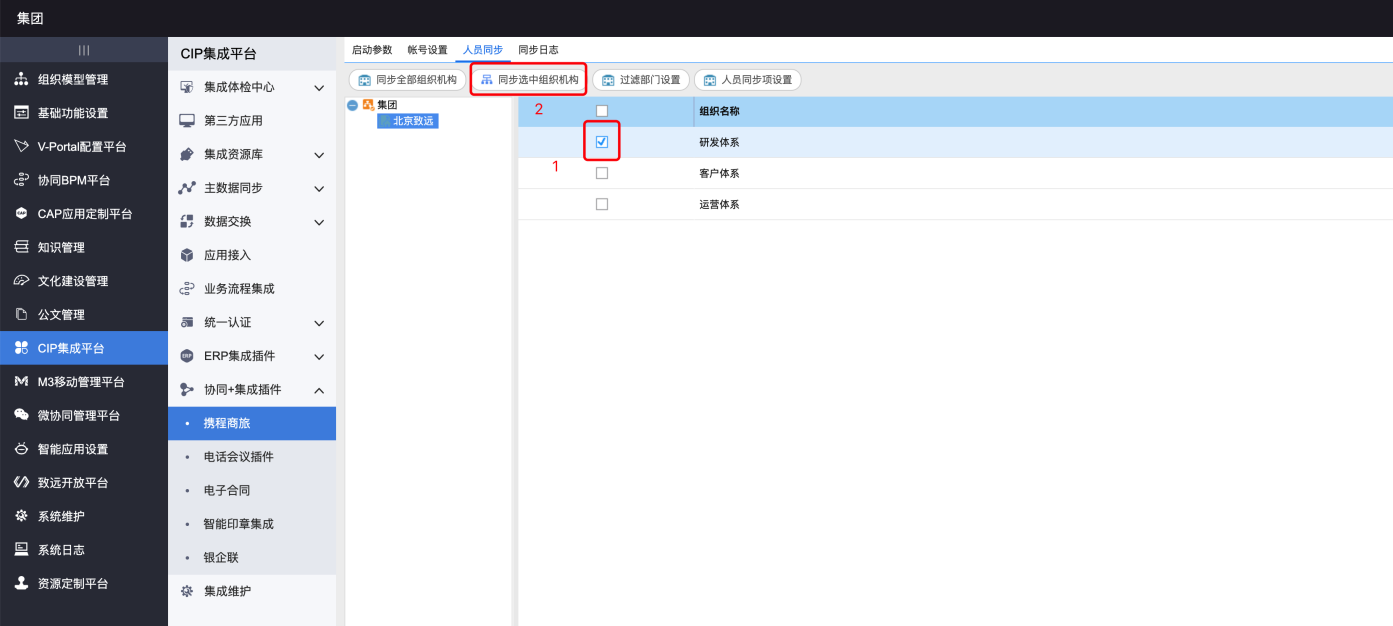The height and width of the screenshot is (626, 1393).
Task: Click the 公文管理 icon
Action: [21, 315]
